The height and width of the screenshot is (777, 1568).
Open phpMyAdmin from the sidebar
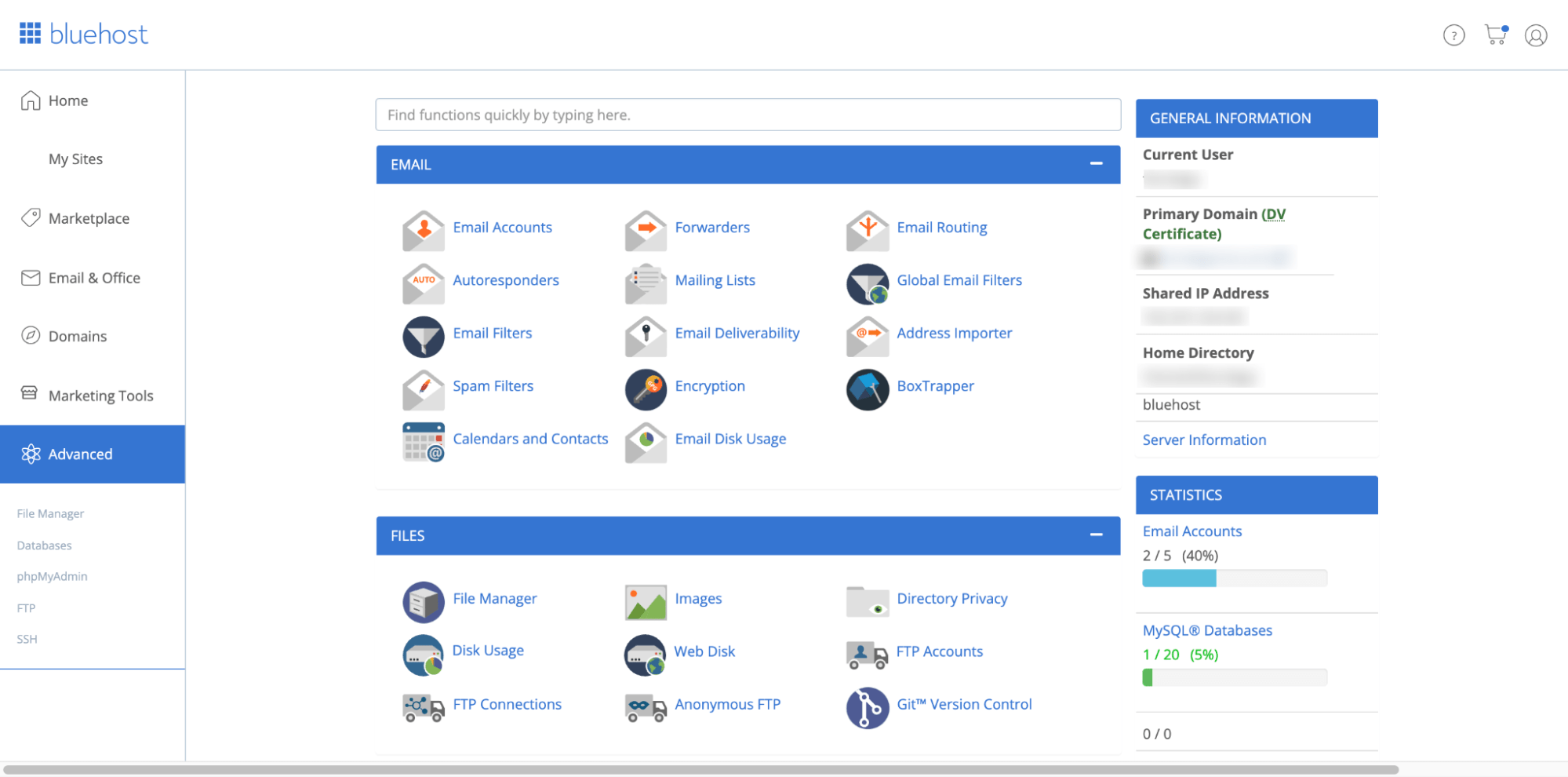coord(52,576)
